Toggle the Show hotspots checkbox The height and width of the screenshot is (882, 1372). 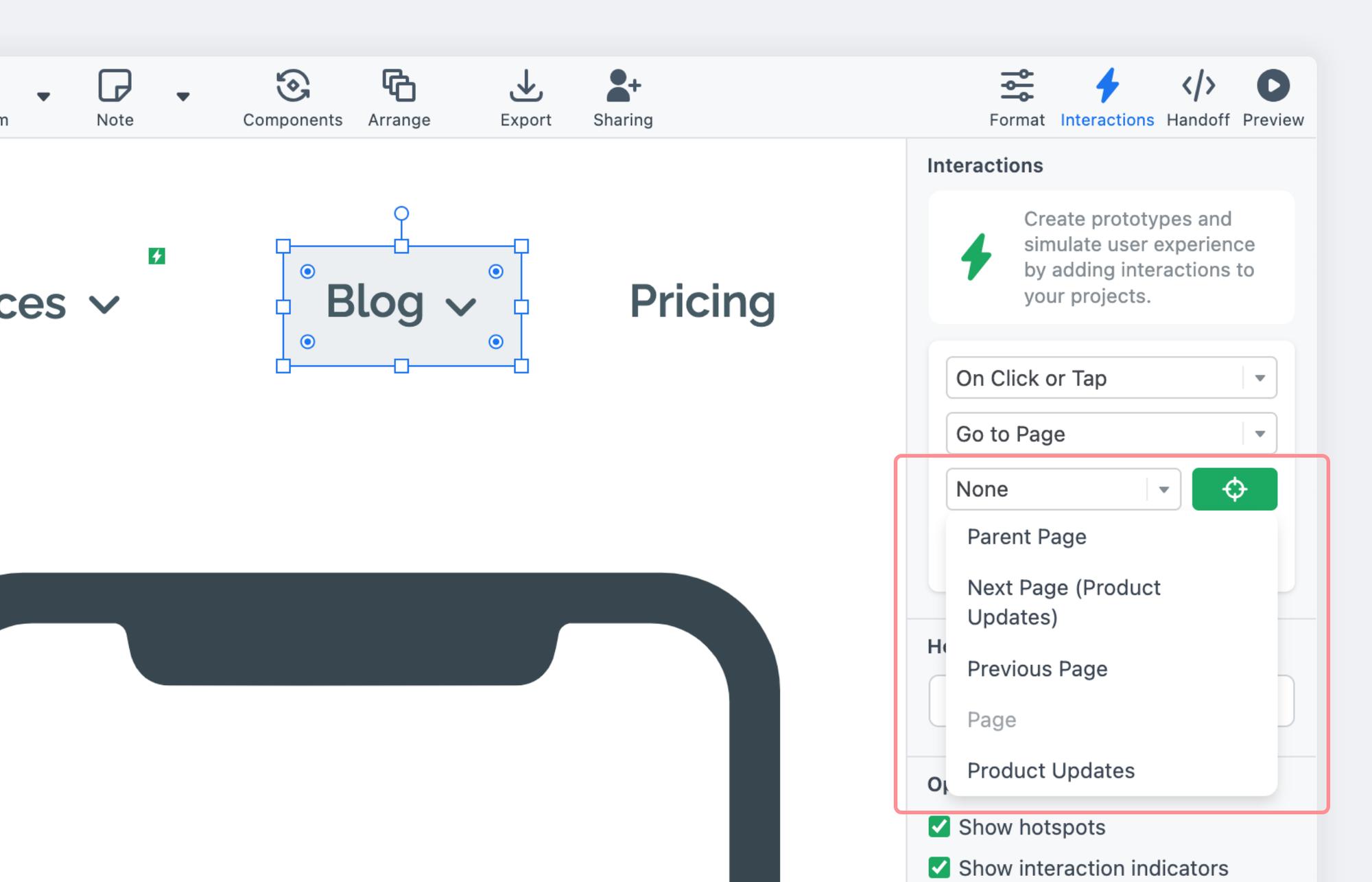(x=939, y=826)
